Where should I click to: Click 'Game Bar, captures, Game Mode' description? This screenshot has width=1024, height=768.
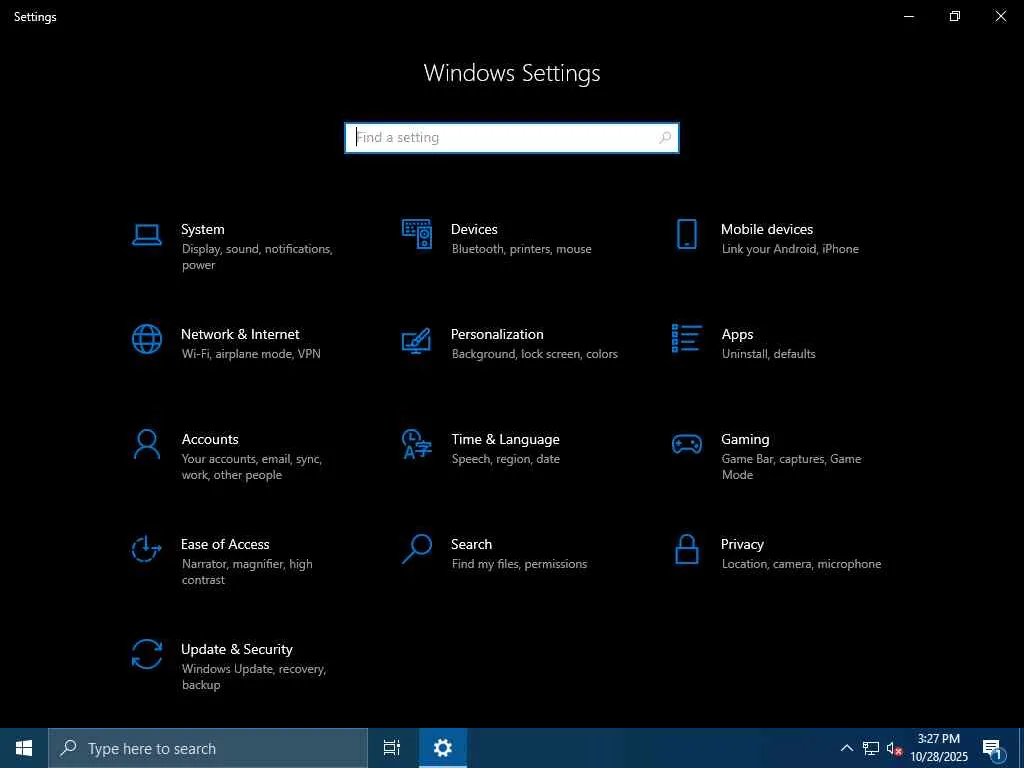click(792, 467)
